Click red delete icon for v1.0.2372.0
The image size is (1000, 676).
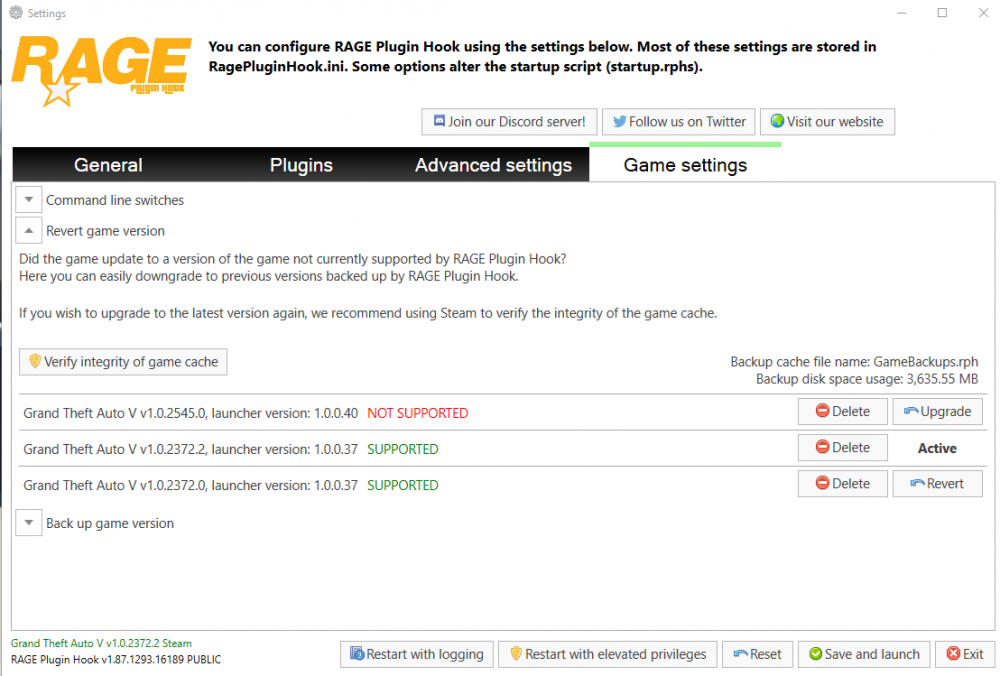[x=823, y=483]
